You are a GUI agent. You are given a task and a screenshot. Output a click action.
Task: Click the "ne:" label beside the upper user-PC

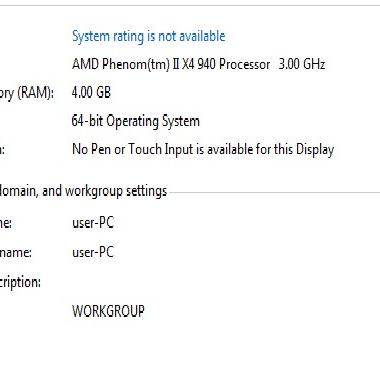(x=6, y=223)
